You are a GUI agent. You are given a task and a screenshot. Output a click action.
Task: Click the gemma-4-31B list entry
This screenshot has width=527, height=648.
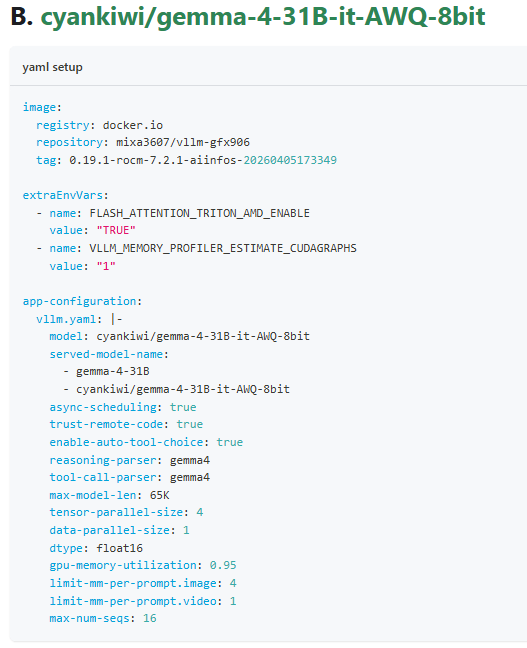point(112,372)
